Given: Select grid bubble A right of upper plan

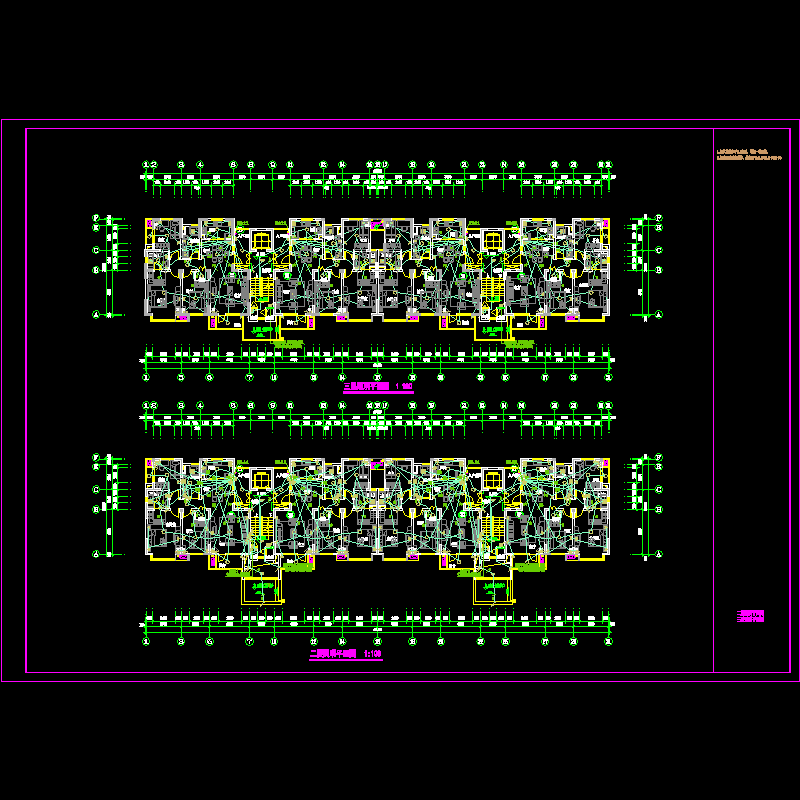Looking at the screenshot, I should click(660, 314).
